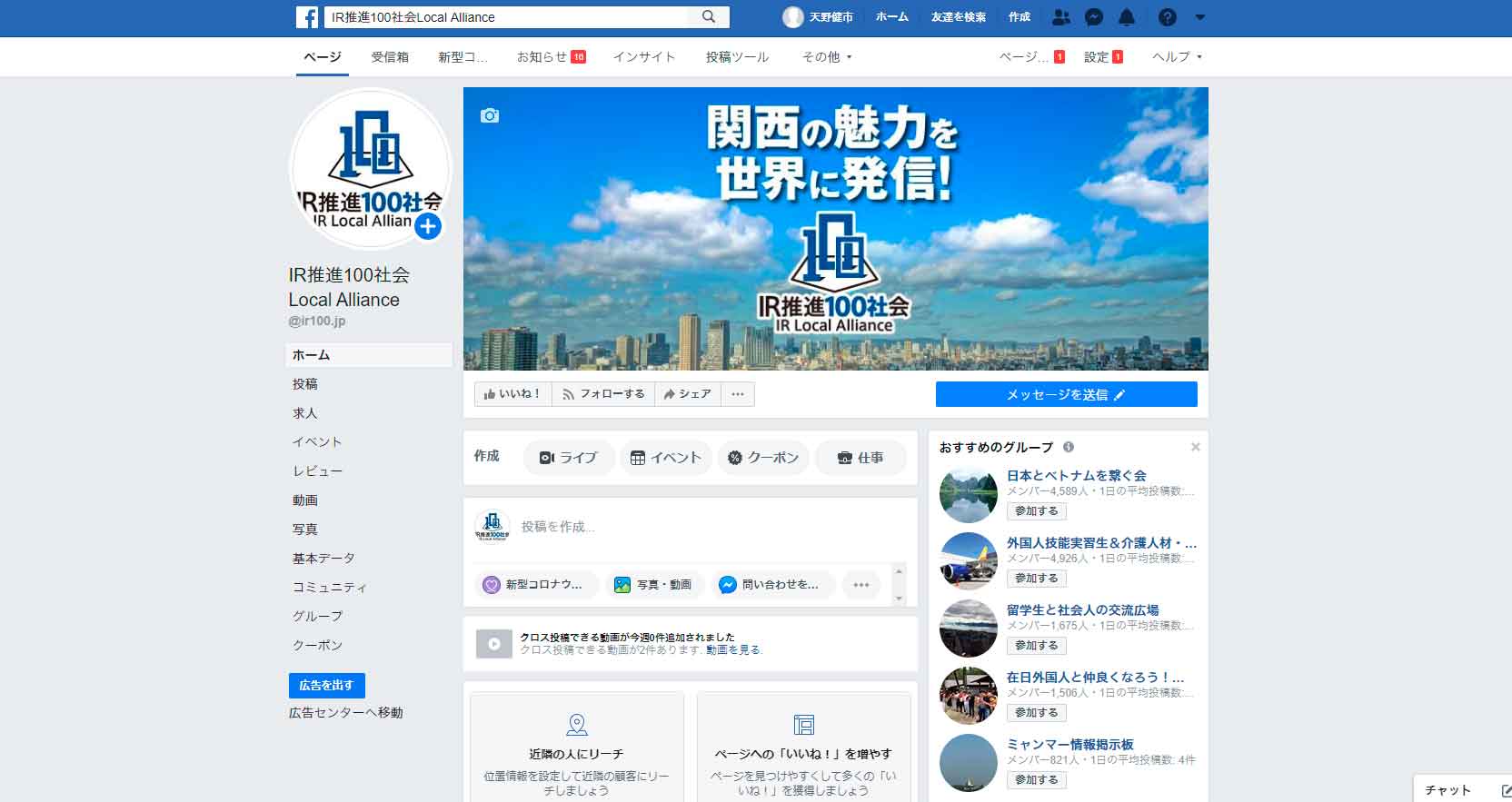Click the 広告センターへ移動 link

point(345,713)
